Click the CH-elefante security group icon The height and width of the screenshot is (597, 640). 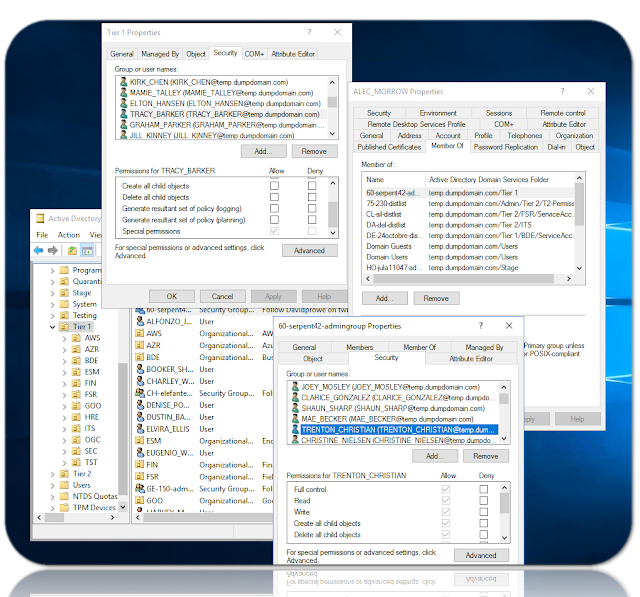coord(140,393)
